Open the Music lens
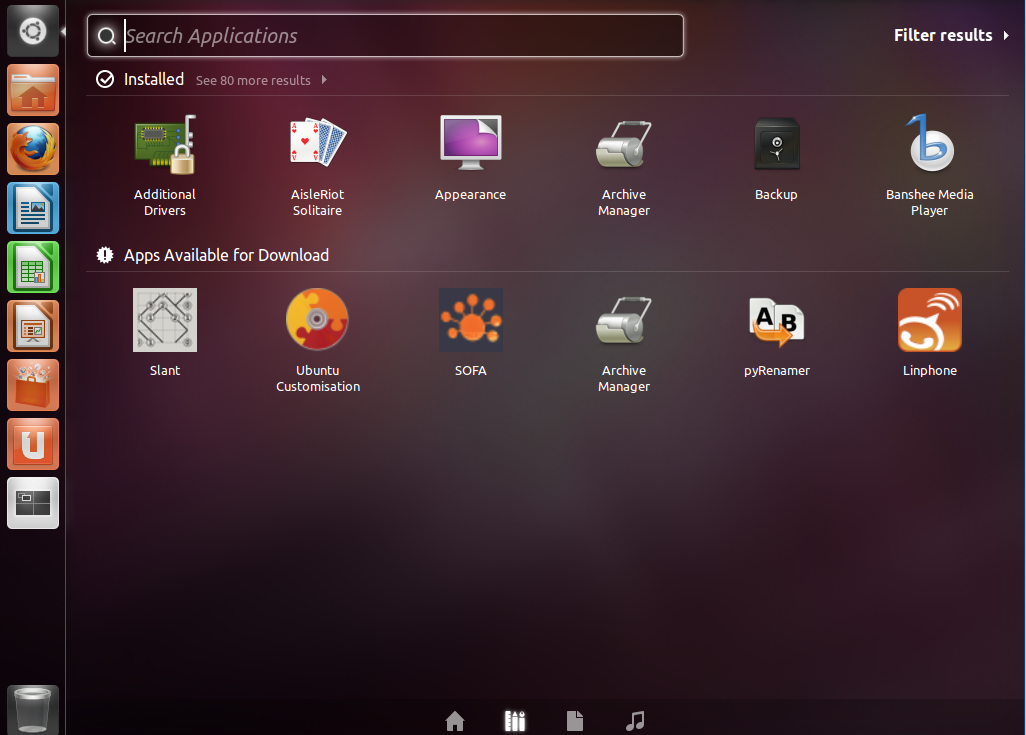 tap(635, 720)
